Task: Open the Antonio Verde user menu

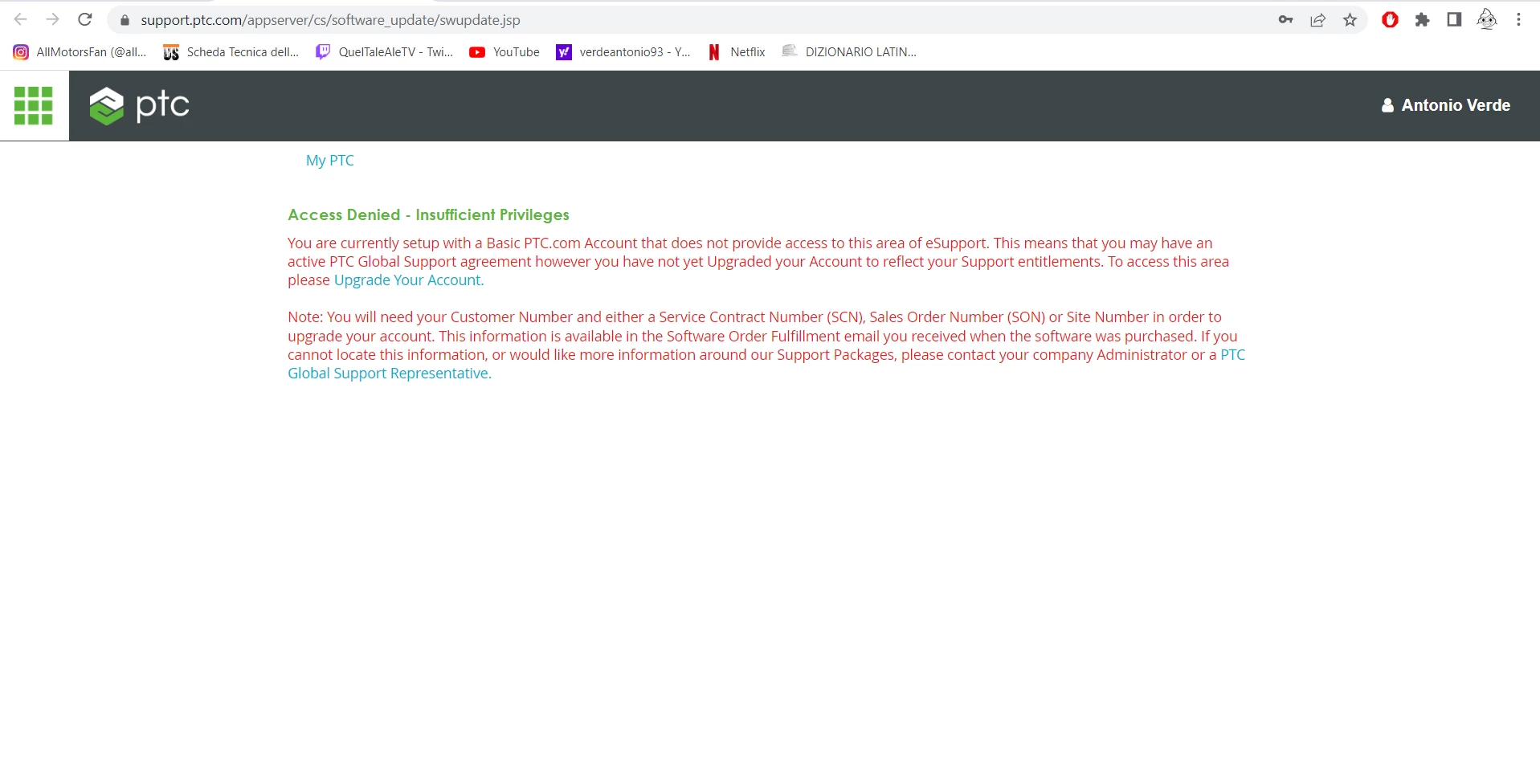Action: tap(1445, 105)
